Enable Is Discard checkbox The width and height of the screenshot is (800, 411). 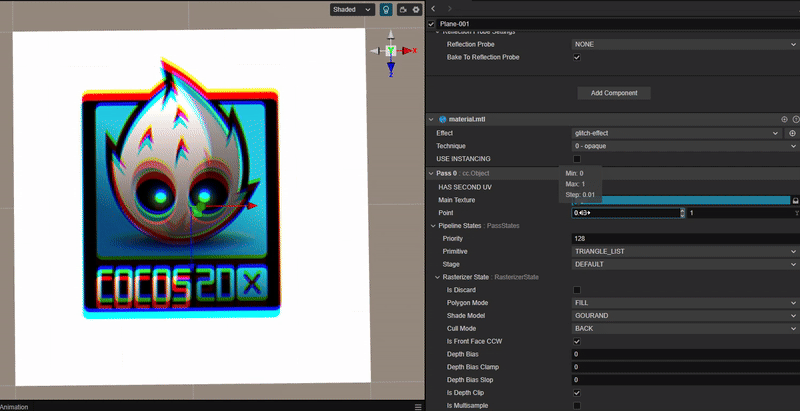577,290
